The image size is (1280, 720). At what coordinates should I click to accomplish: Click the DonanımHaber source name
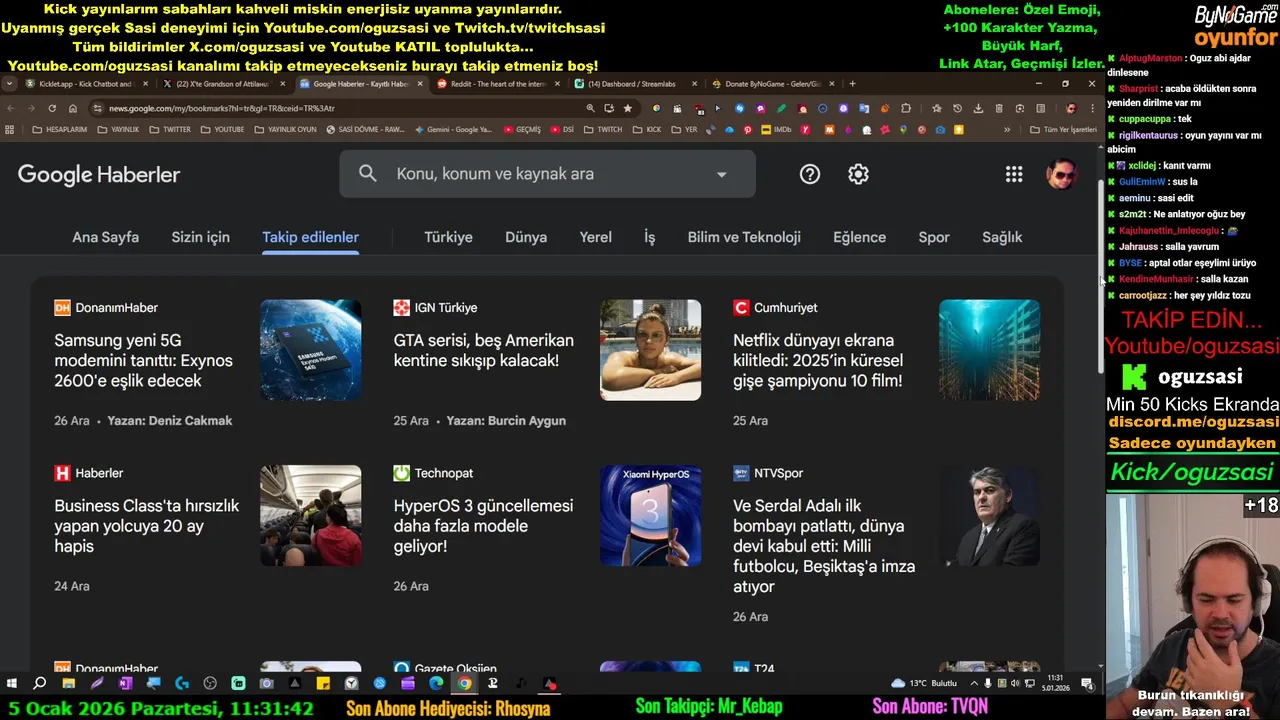tap(116, 308)
